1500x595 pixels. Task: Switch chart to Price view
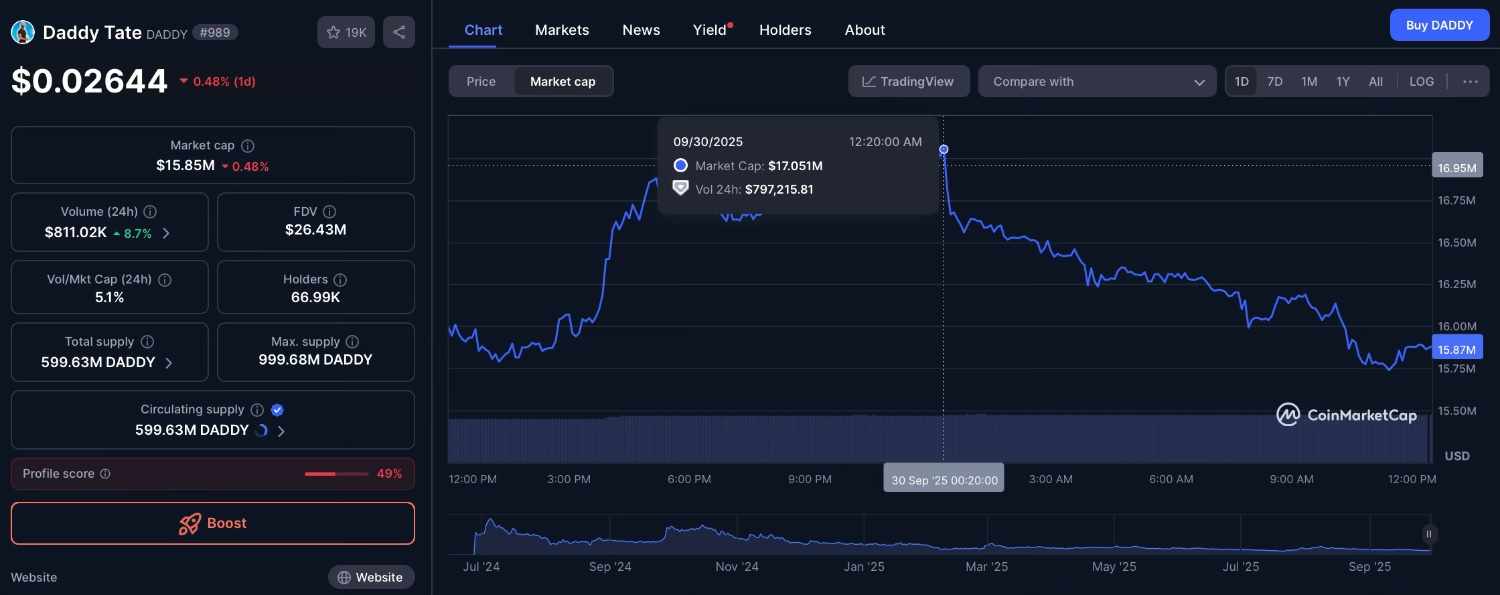[x=481, y=82]
